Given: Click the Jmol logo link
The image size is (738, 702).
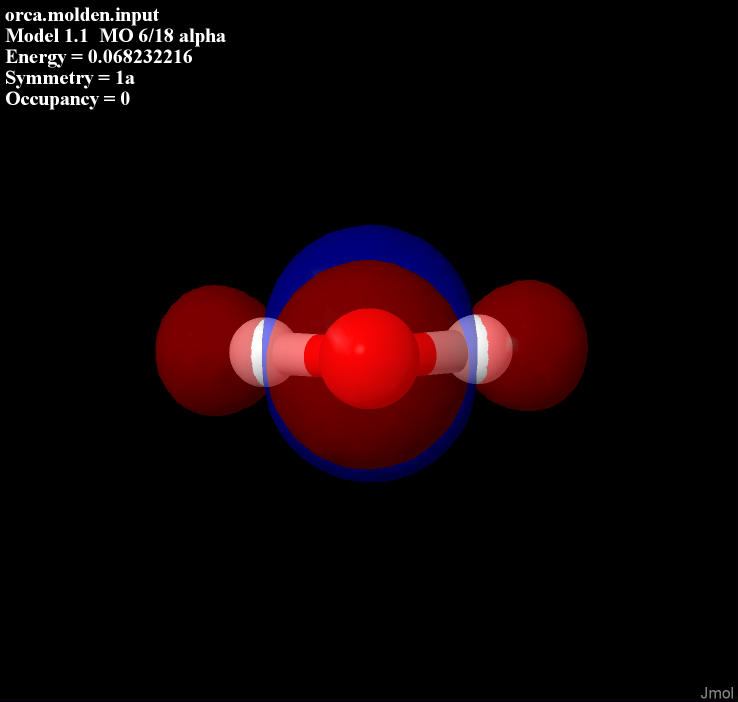Looking at the screenshot, I should 716,693.
